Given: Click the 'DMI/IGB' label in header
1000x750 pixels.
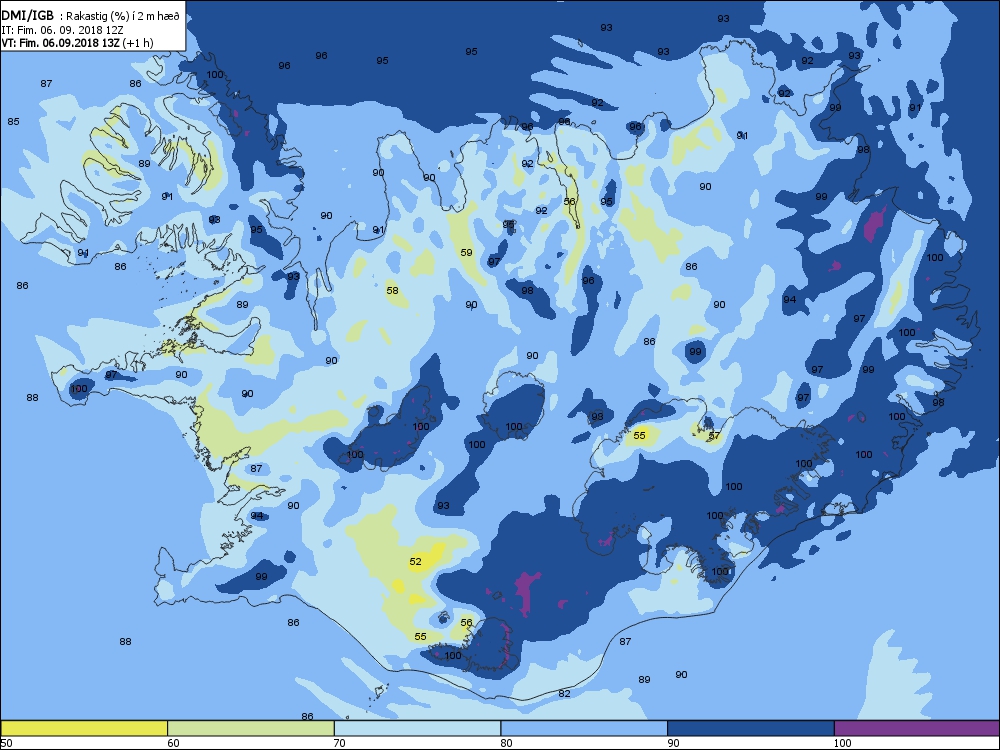Looking at the screenshot, I should (28, 17).
